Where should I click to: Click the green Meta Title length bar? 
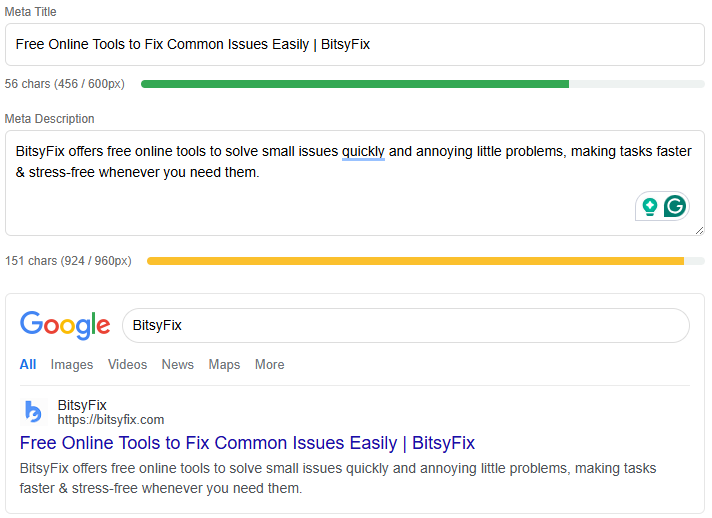[x=355, y=84]
